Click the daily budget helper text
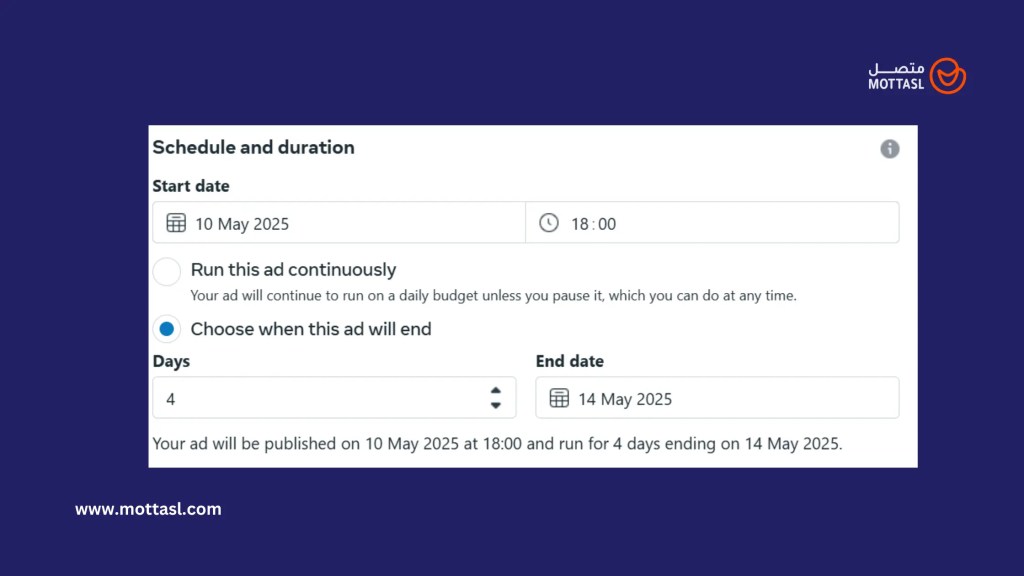The image size is (1024, 576). [493, 296]
